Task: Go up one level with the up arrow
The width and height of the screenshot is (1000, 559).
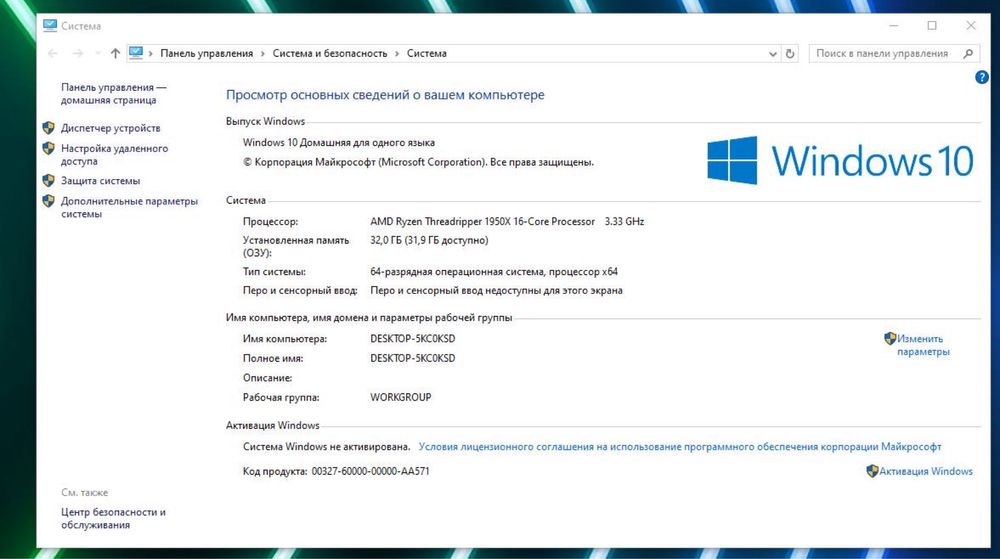Action: [x=115, y=54]
